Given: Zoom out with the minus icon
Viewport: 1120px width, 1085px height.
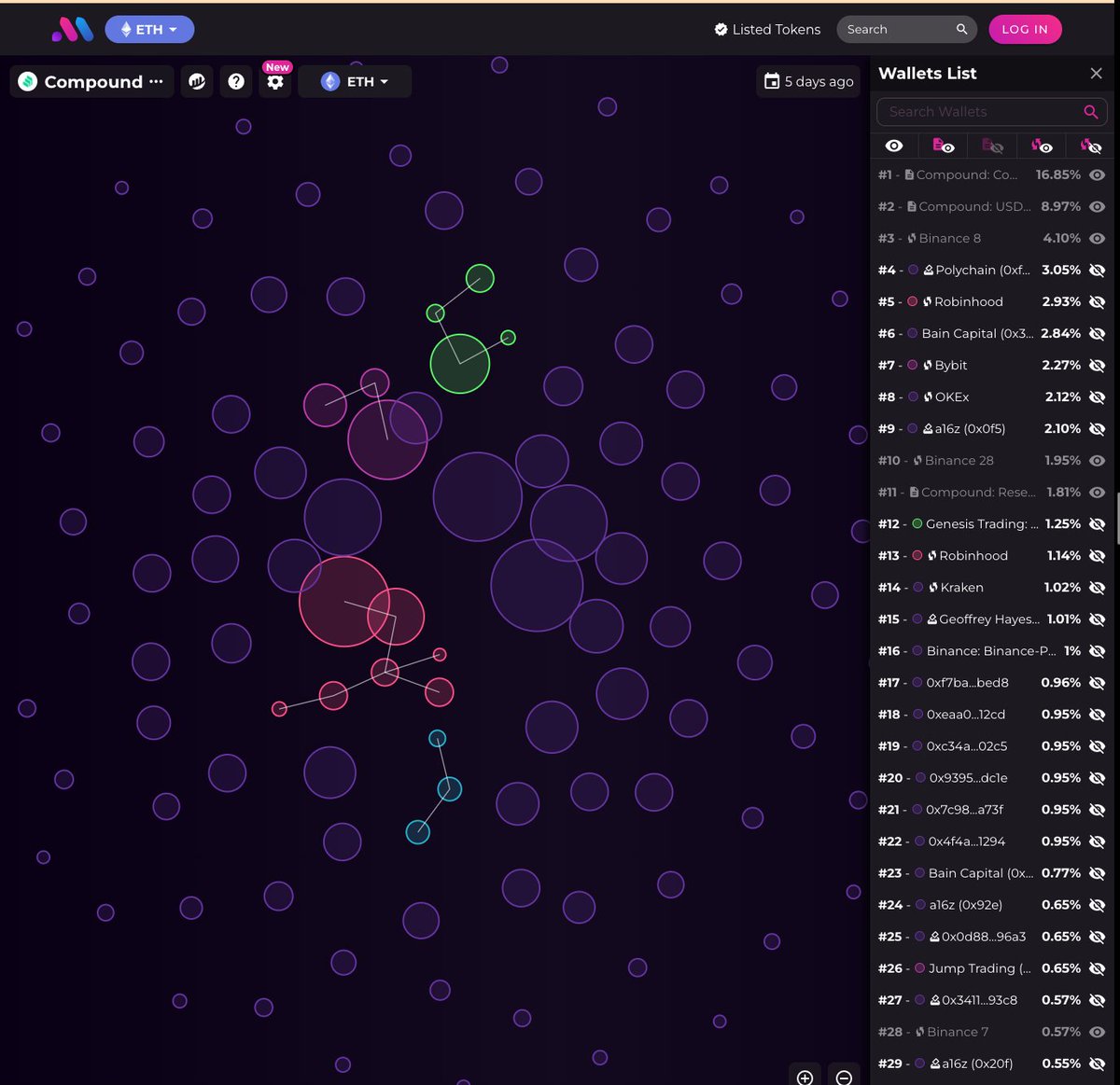Looking at the screenshot, I should 844,1077.
